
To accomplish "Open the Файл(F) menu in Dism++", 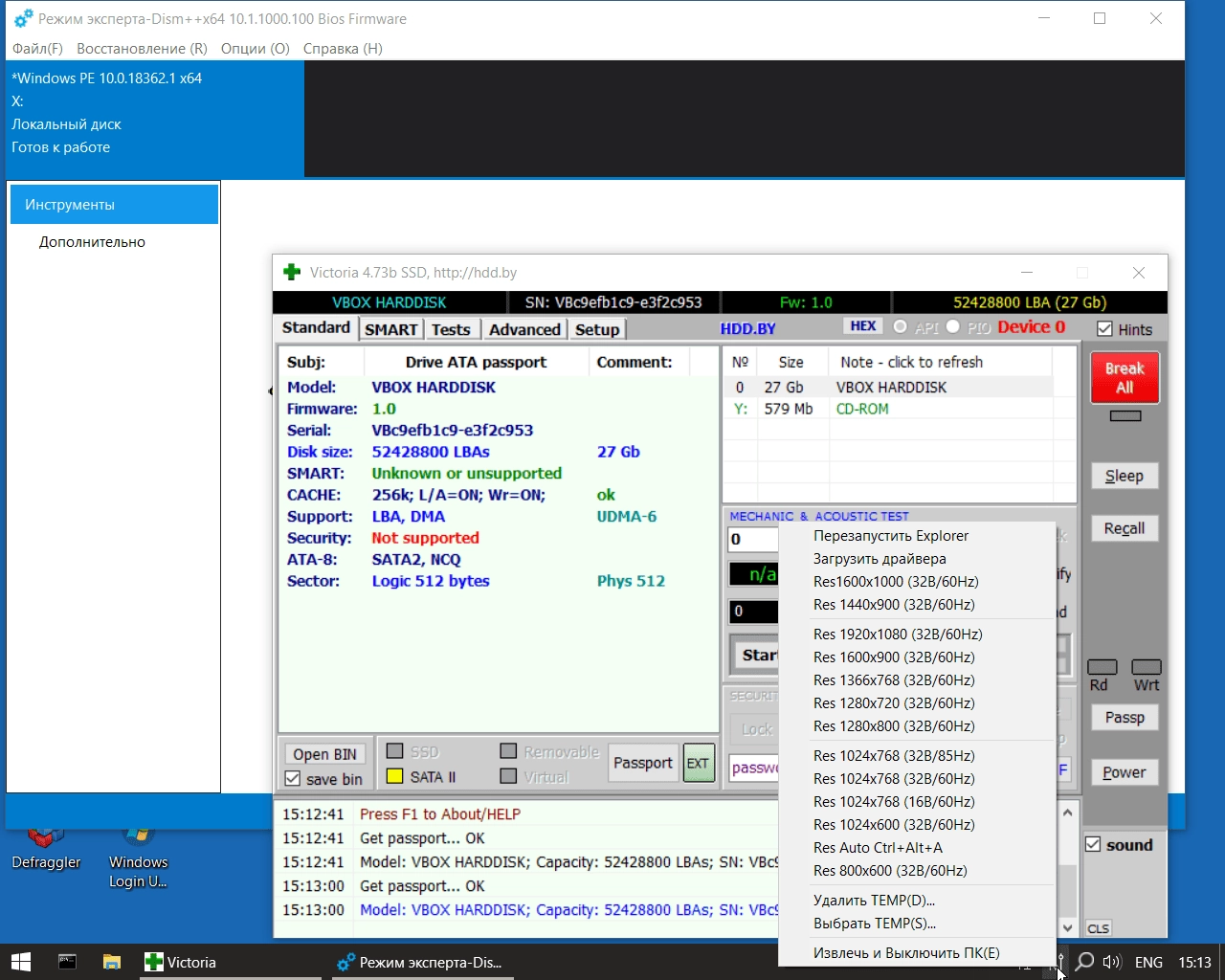I will [x=37, y=48].
